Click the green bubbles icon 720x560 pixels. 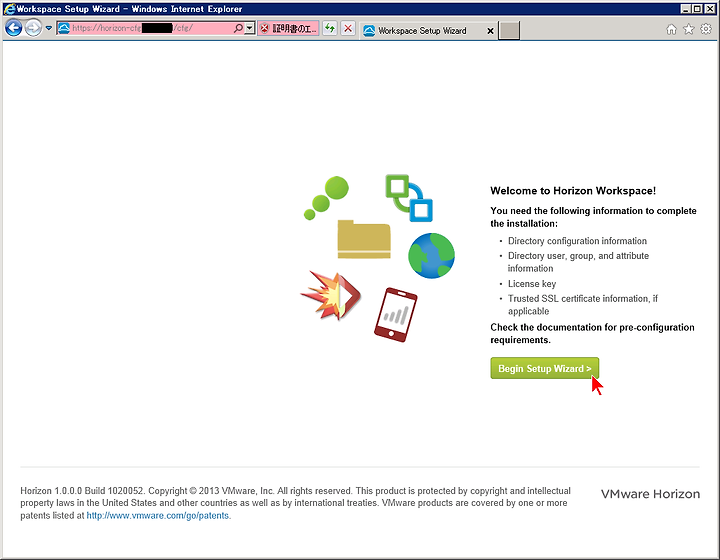coord(326,198)
